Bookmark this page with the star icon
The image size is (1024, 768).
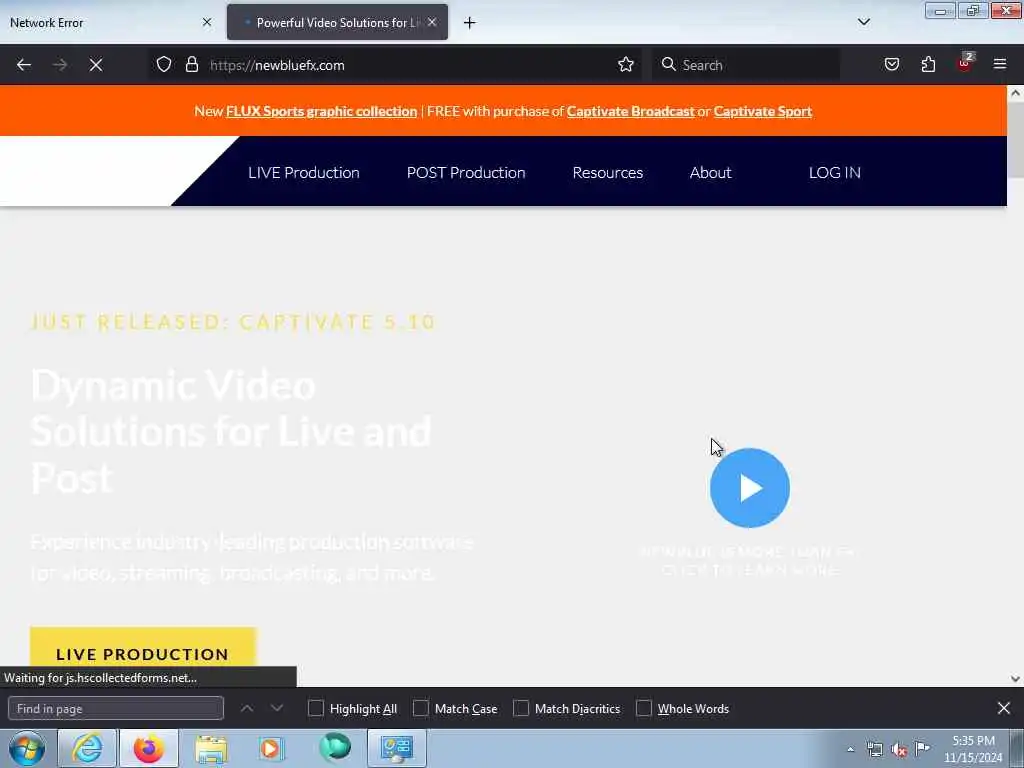click(626, 64)
